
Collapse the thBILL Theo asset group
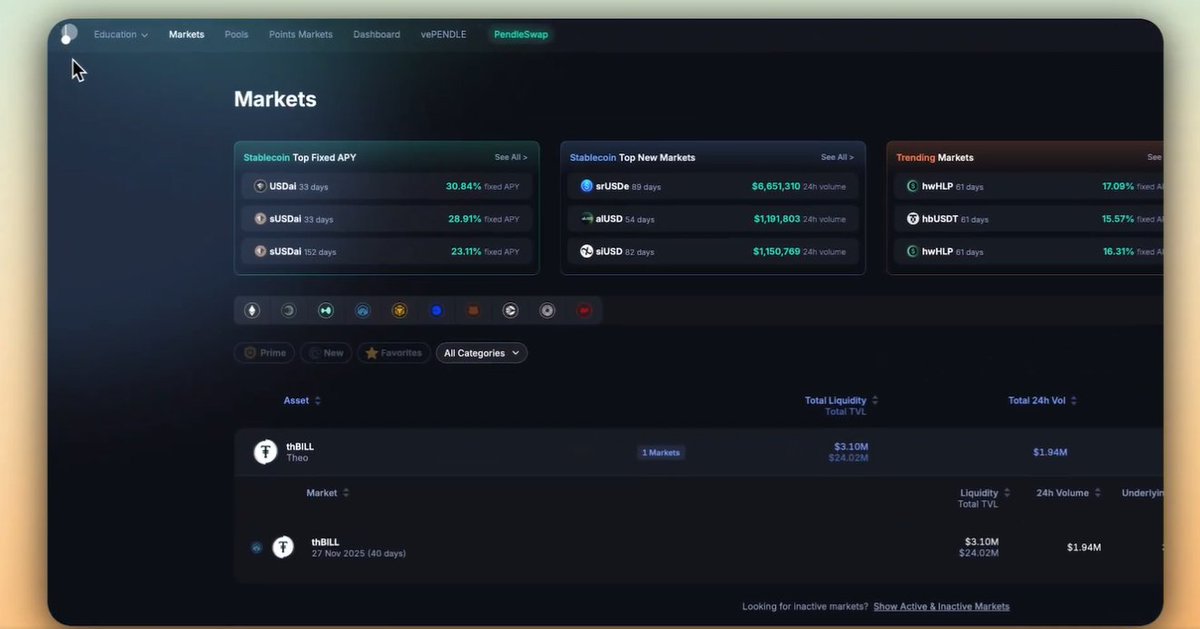tap(699, 452)
